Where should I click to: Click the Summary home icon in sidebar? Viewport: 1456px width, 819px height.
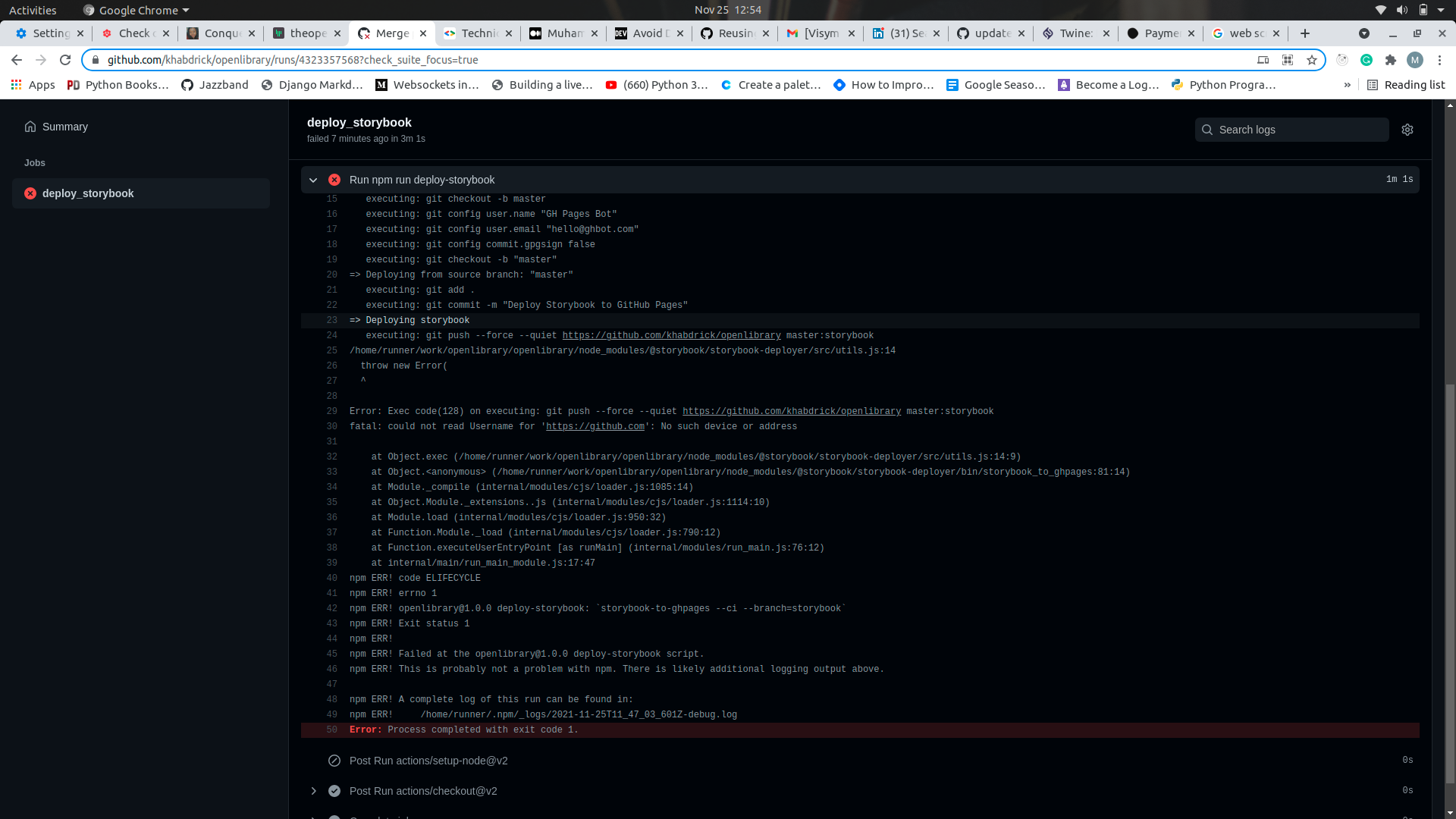pos(30,127)
